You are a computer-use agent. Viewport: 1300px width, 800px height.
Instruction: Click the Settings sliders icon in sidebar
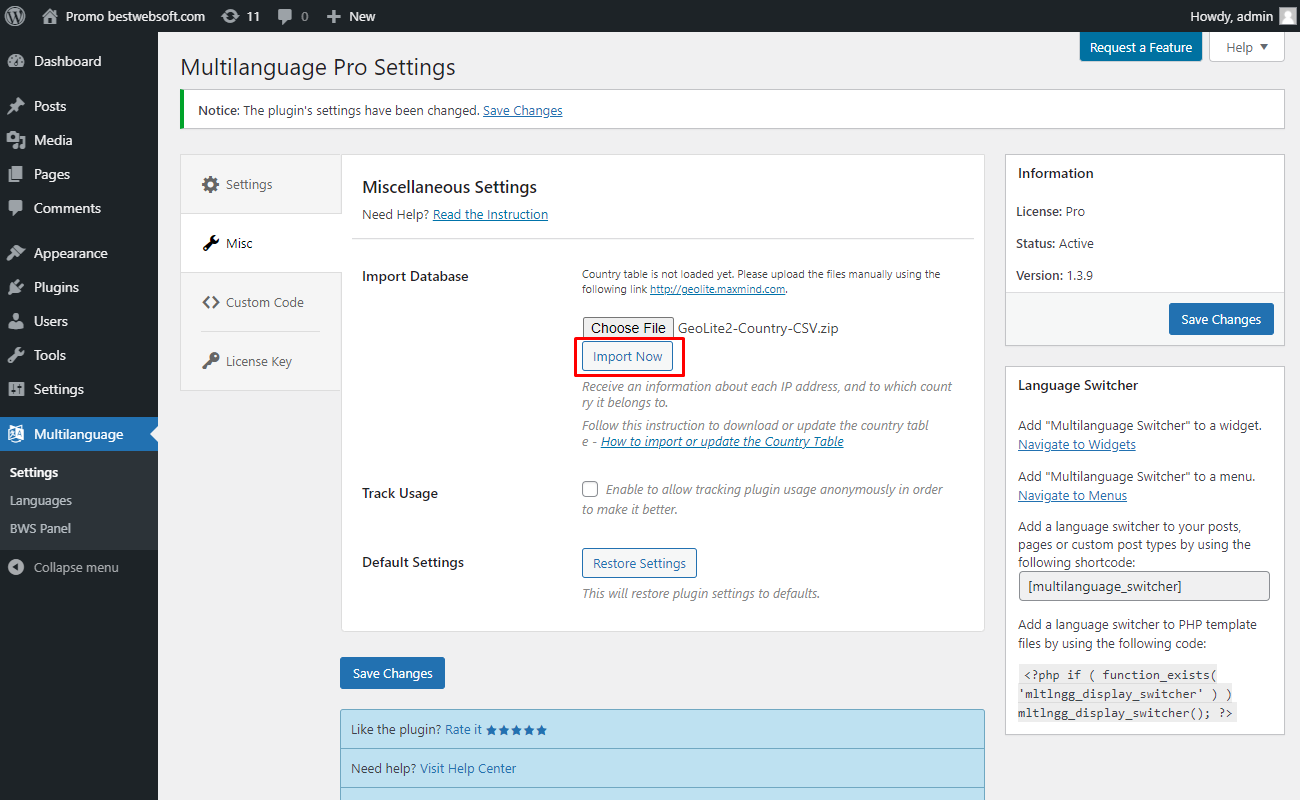[16, 389]
